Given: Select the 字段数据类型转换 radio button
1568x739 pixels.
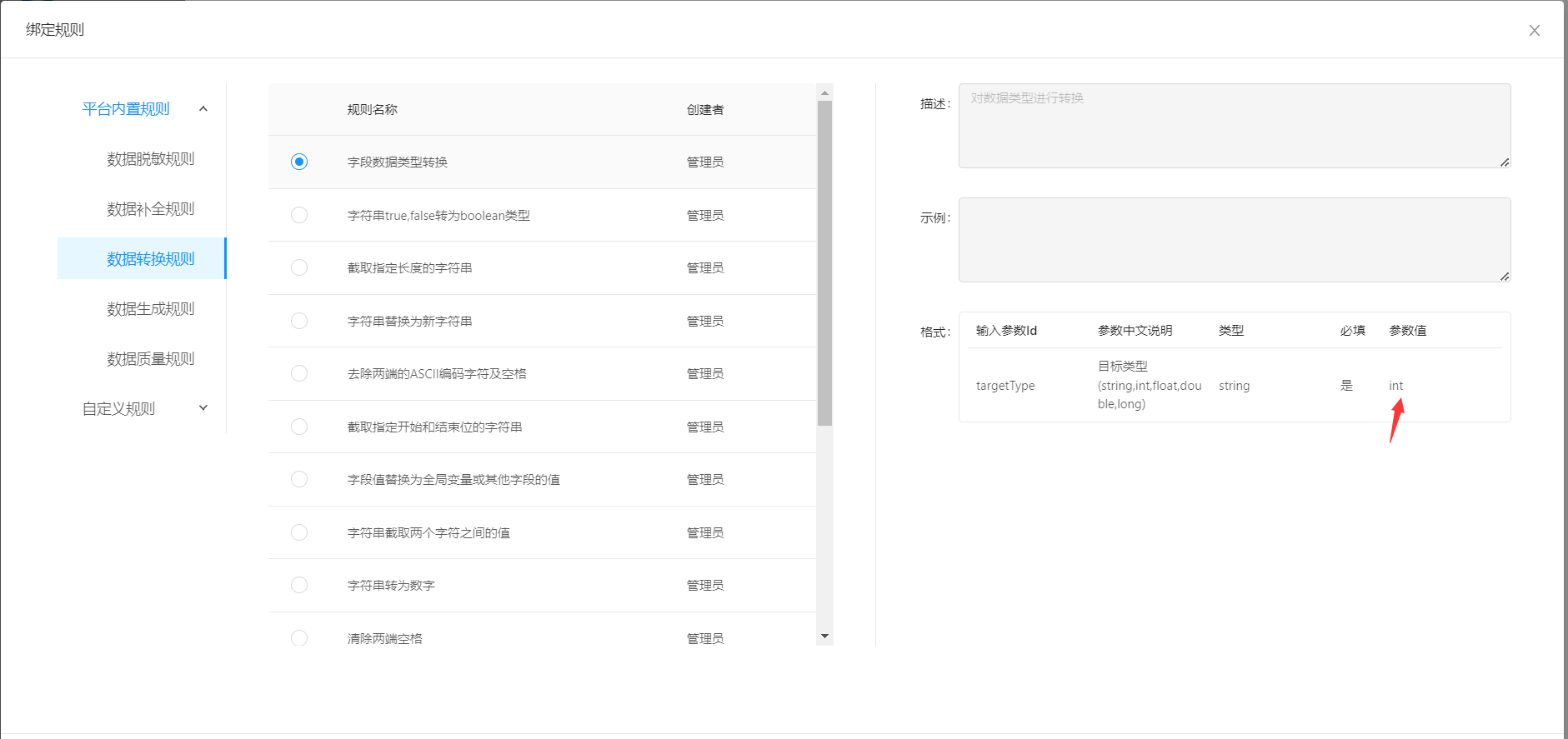Looking at the screenshot, I should click(299, 162).
